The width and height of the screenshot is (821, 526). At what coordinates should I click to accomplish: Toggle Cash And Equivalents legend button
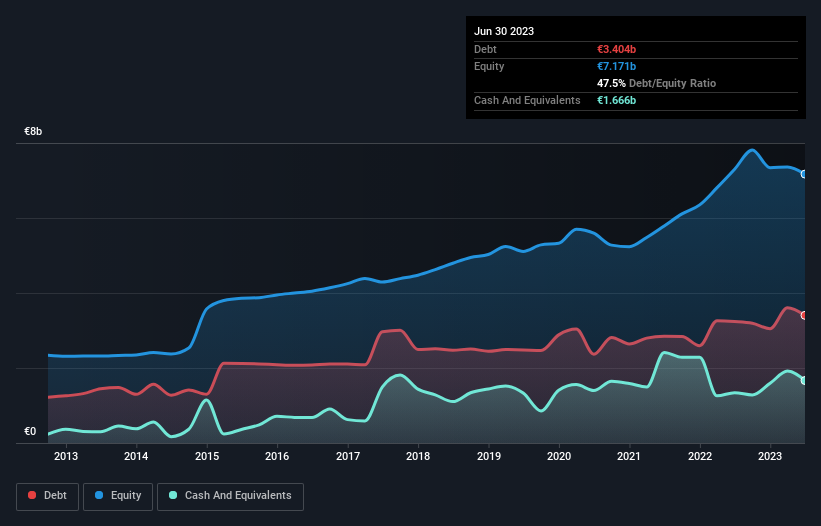point(230,496)
